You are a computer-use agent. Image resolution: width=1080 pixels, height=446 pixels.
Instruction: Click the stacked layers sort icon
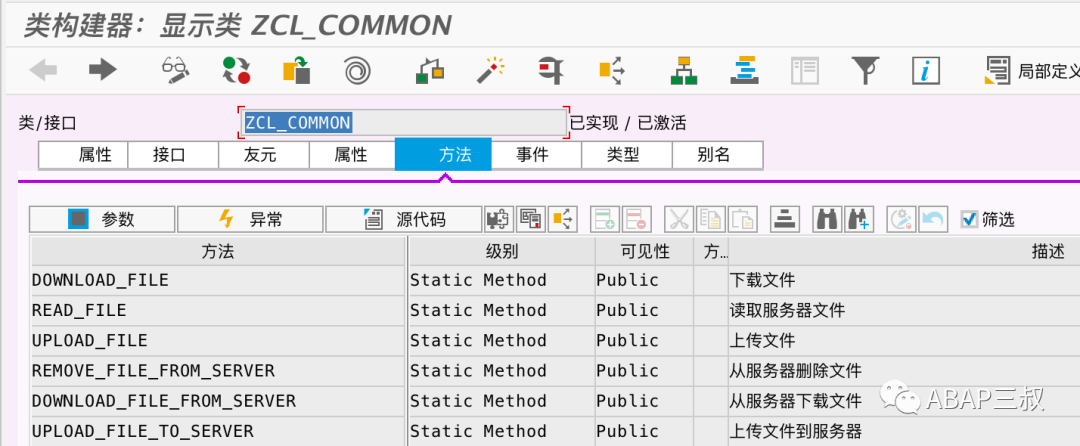pyautogui.click(x=785, y=220)
